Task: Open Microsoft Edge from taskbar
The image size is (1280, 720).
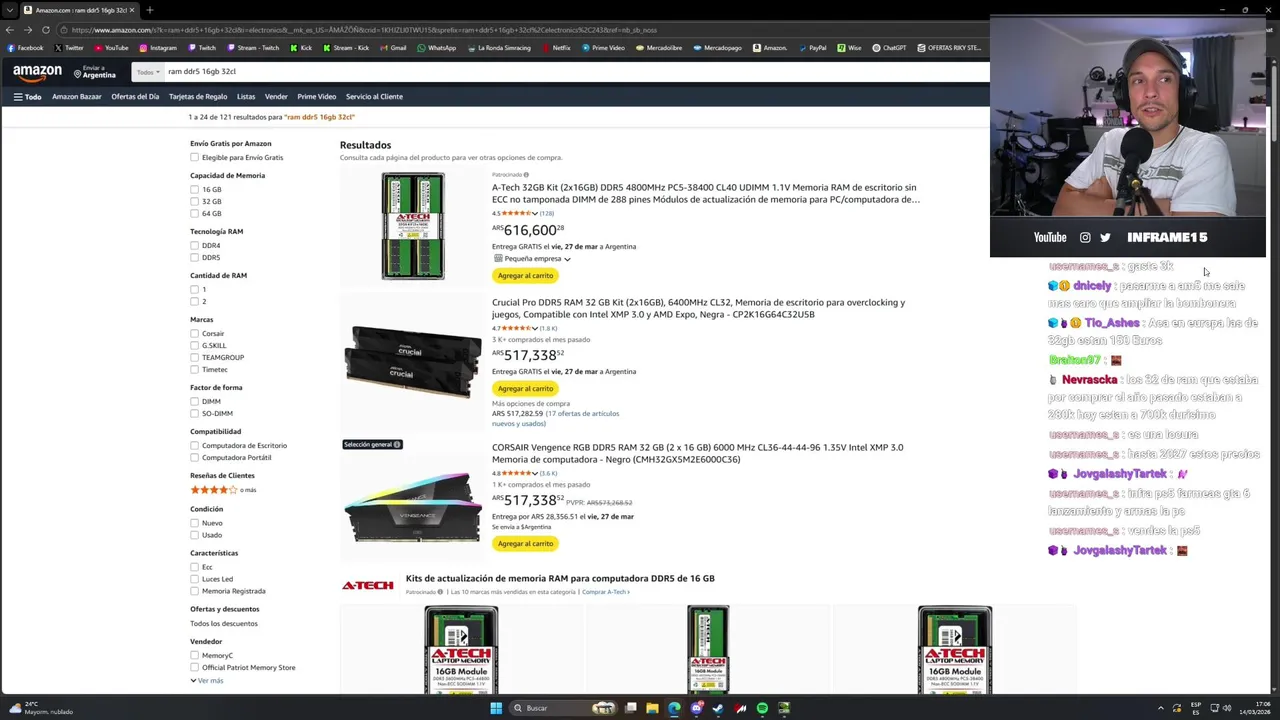Action: pyautogui.click(x=674, y=708)
